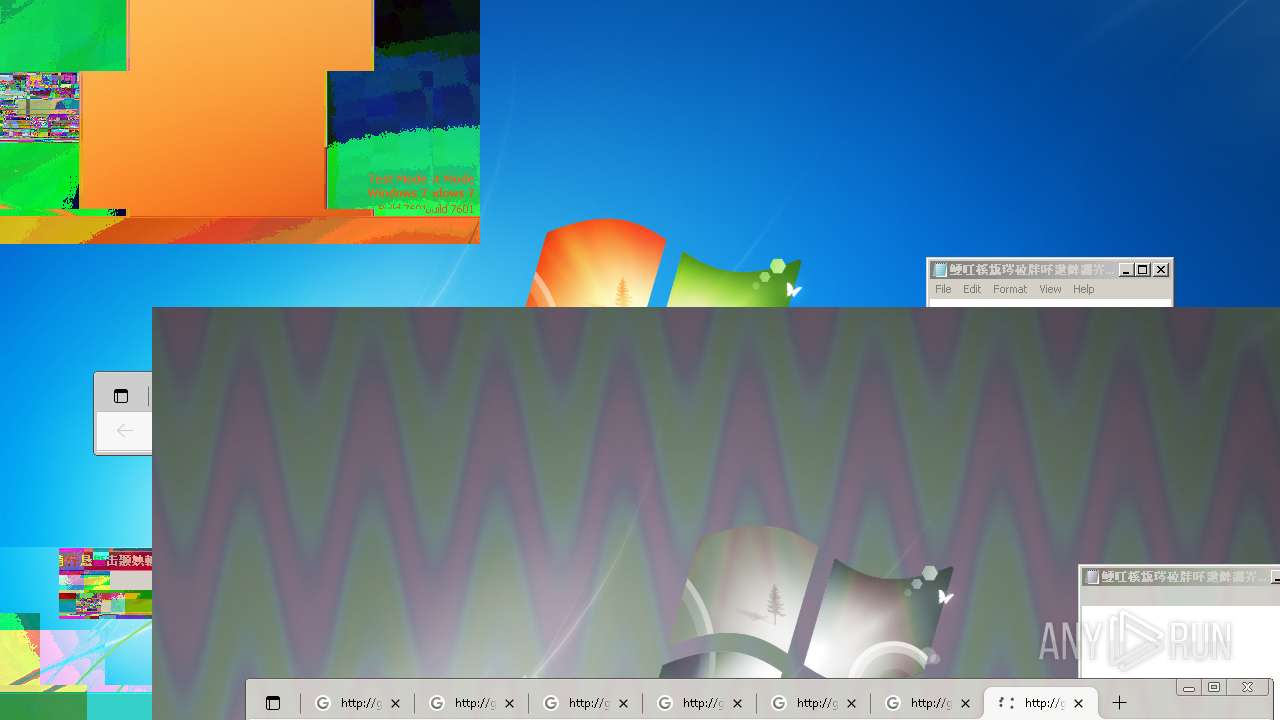Maximize the upper Notepad window

pyautogui.click(x=1143, y=270)
